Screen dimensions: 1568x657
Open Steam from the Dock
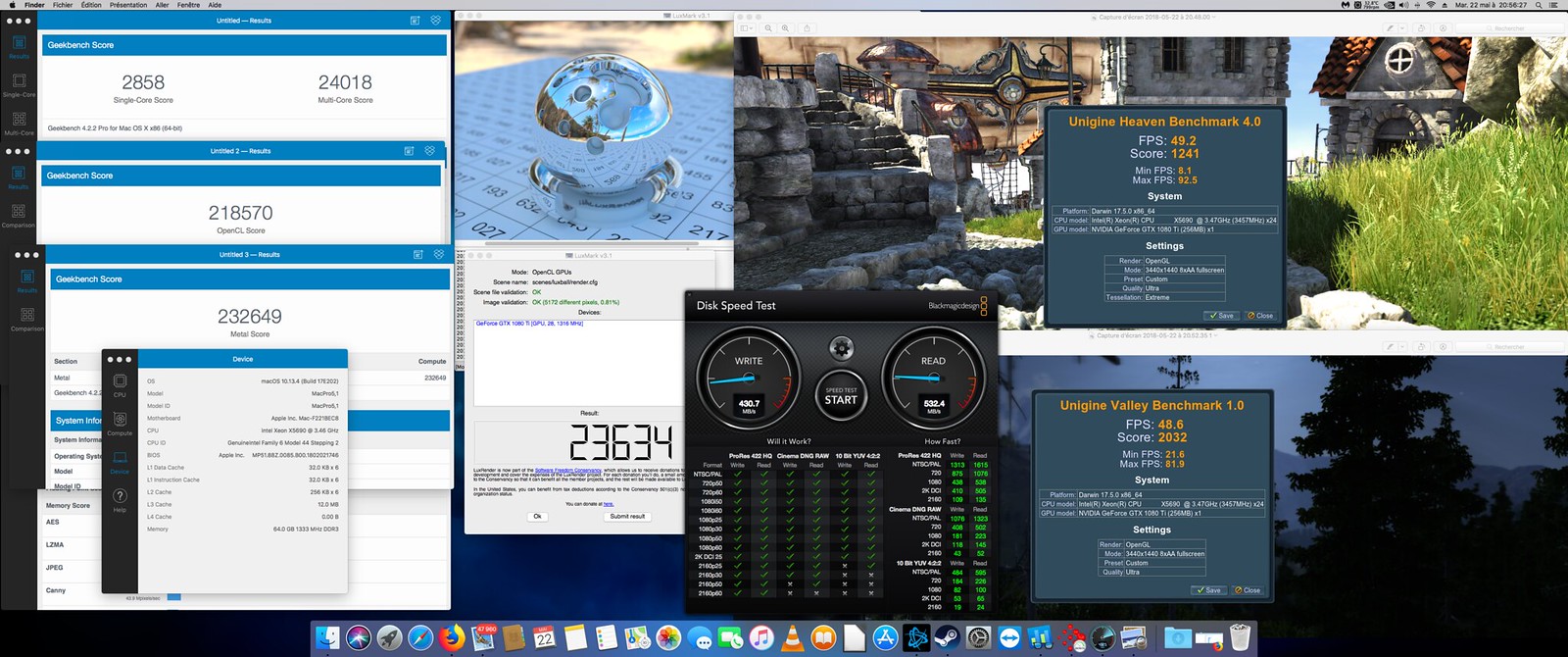(947, 638)
